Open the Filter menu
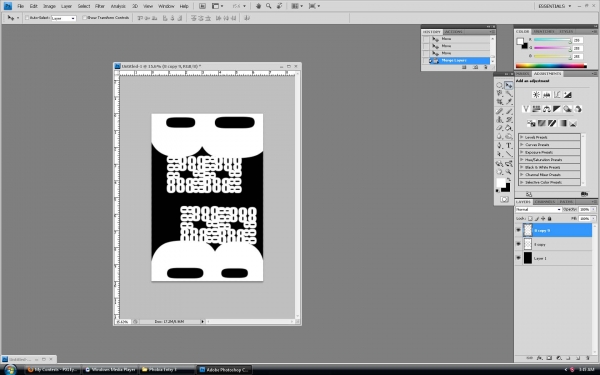 coord(100,6)
